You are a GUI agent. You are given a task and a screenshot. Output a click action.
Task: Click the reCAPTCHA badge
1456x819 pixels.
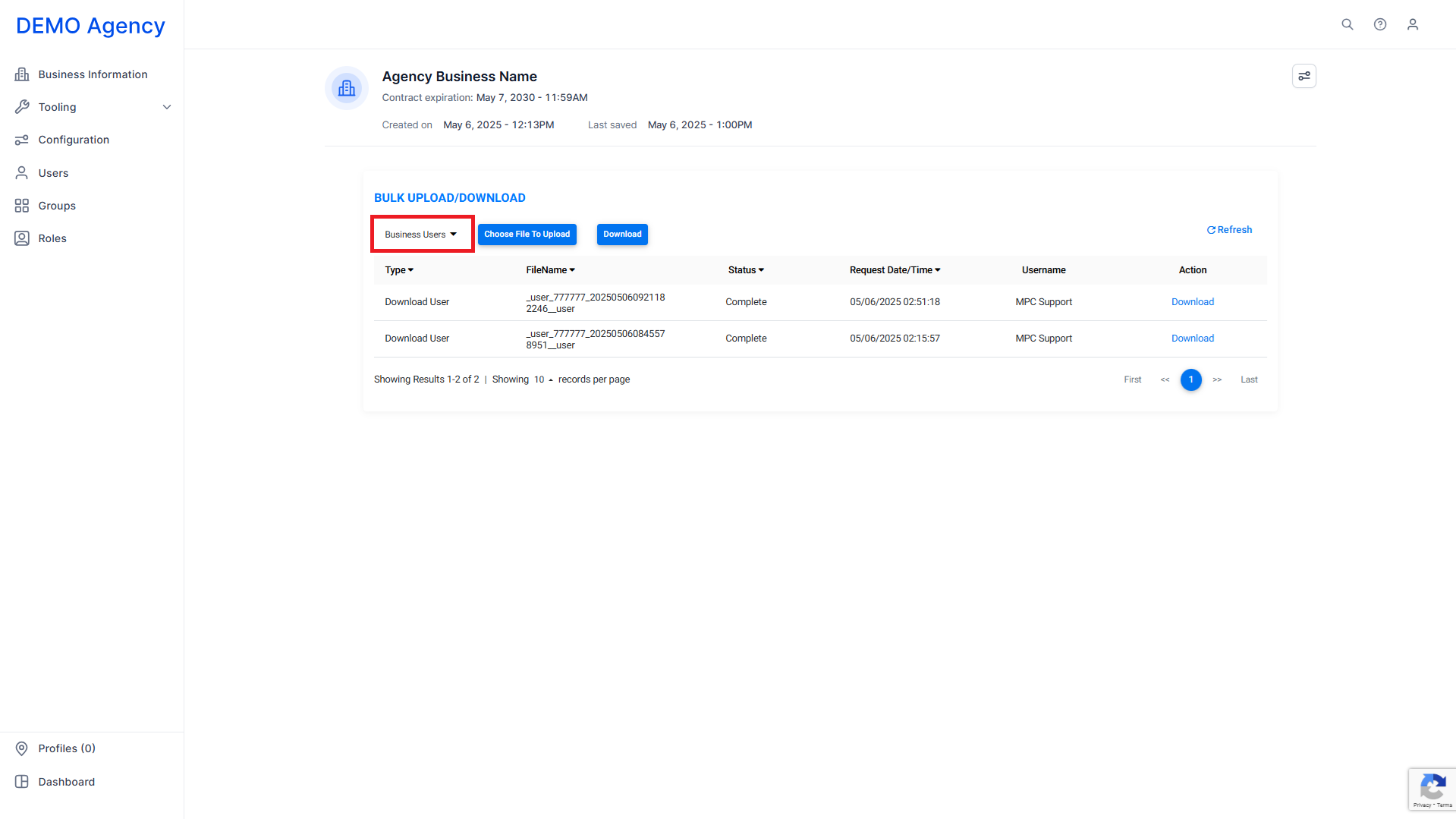coord(1432,790)
